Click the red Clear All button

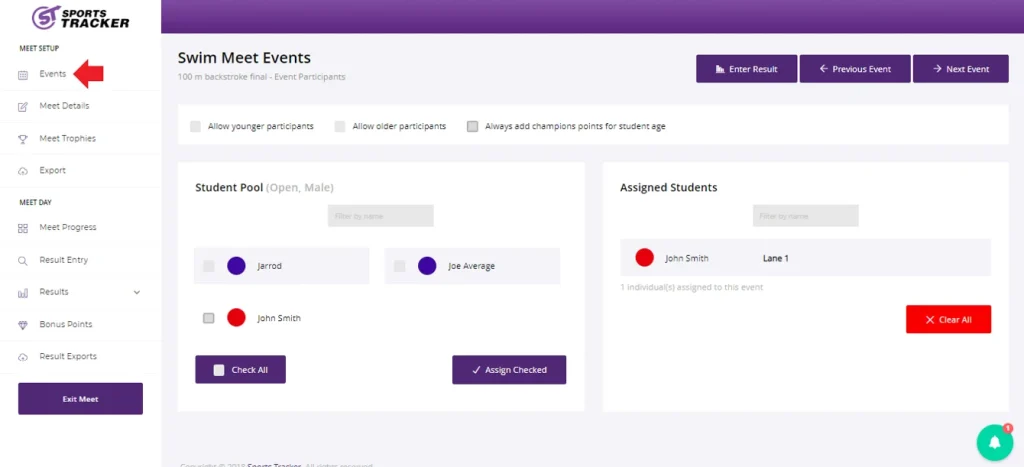[x=948, y=319]
